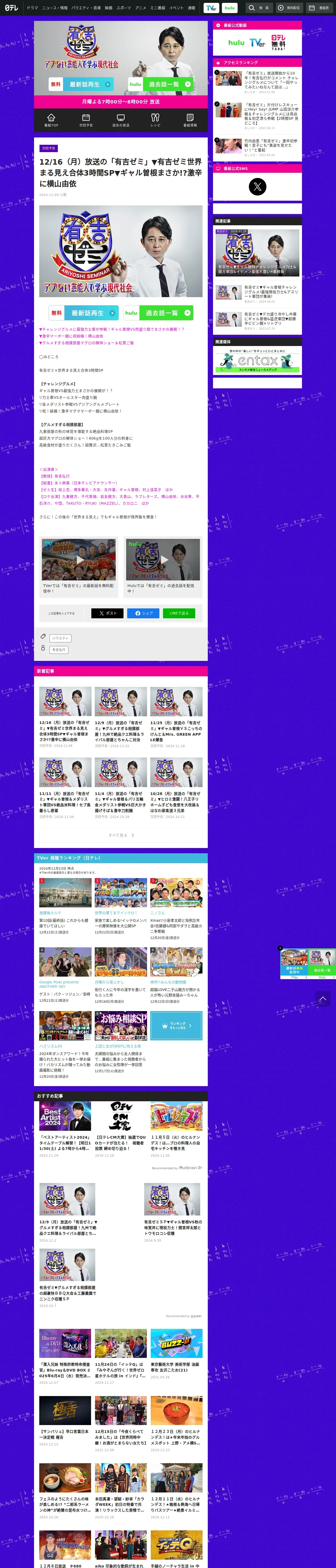
Task: Open 日テレ無料 TADA logo
Action: [x=278, y=42]
